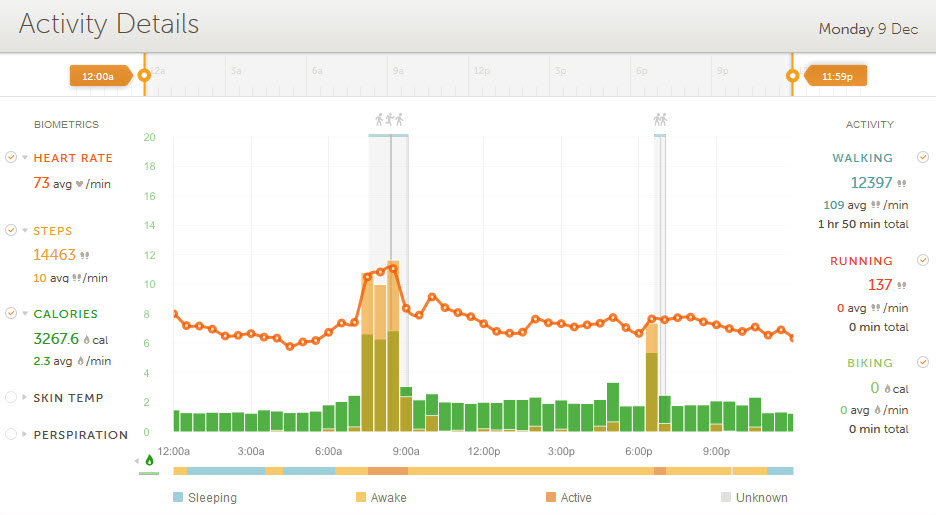
Task: Click the Sleeping legend entry
Action: tap(208, 497)
